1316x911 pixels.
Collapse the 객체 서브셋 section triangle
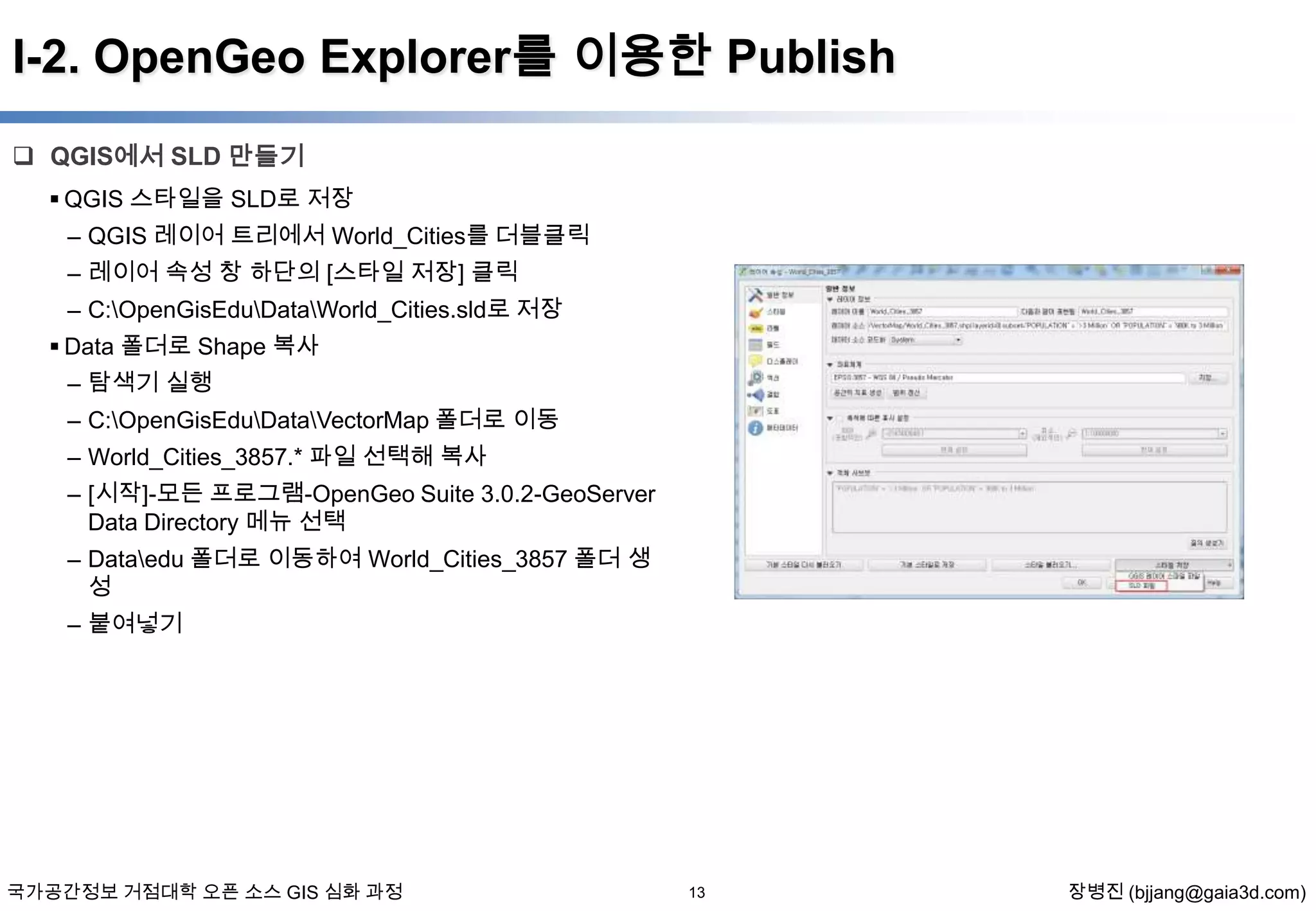pyautogui.click(x=830, y=473)
